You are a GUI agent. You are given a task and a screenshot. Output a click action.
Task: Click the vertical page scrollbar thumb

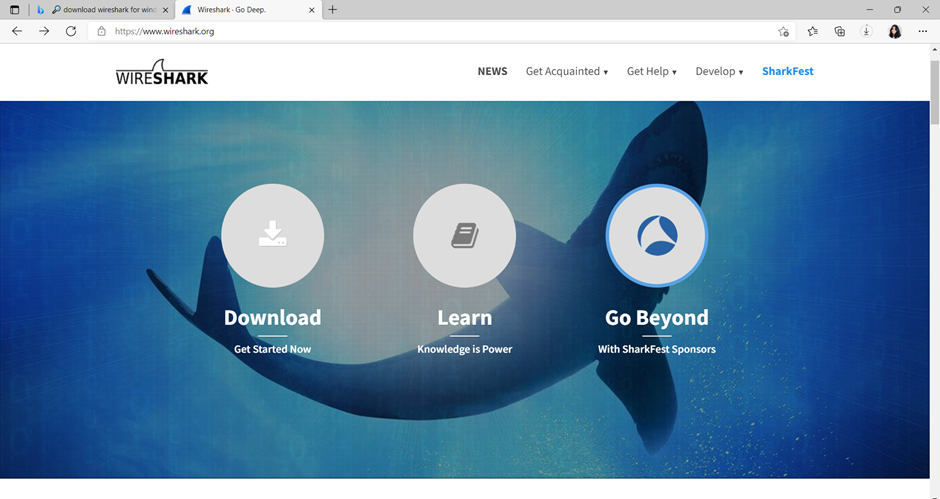click(x=935, y=92)
